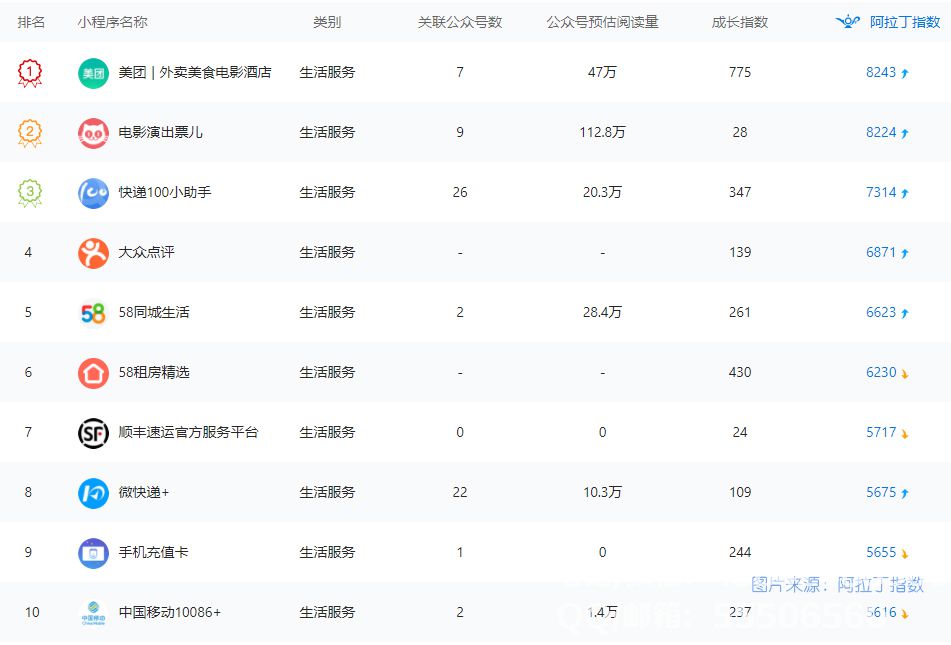The height and width of the screenshot is (645, 951).
Task: Click the down arrow next to 6230
Action: point(905,374)
